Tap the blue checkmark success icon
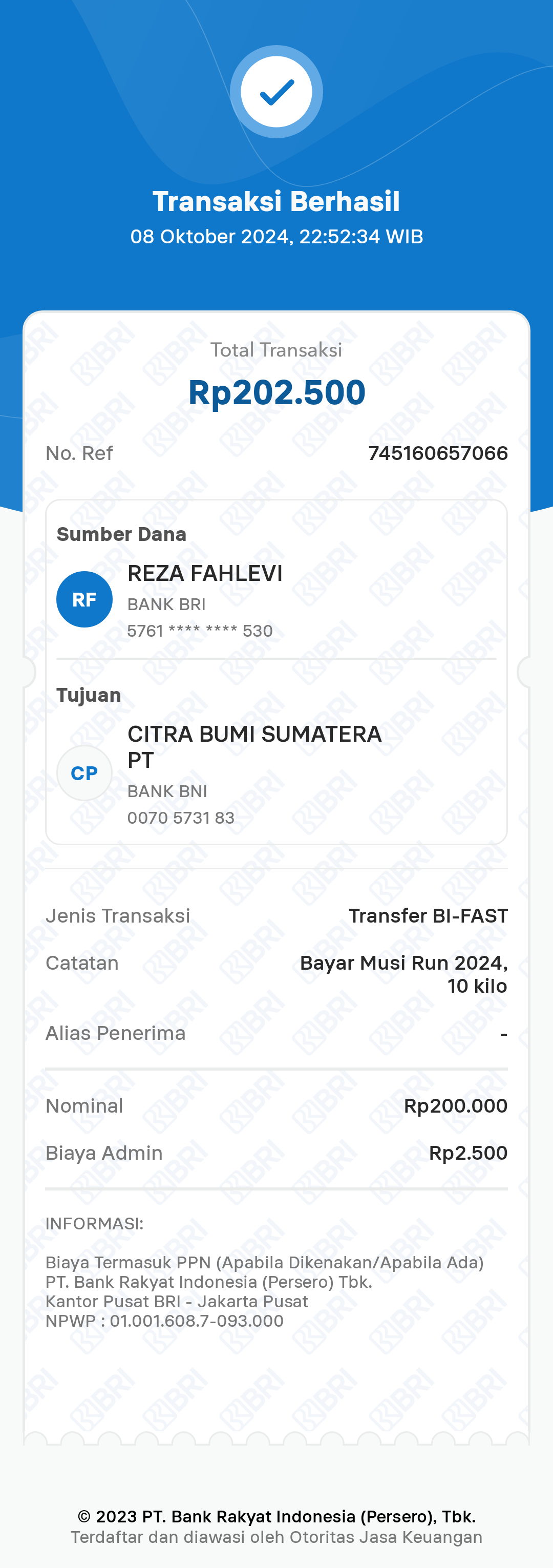The width and height of the screenshot is (553, 1568). (276, 92)
